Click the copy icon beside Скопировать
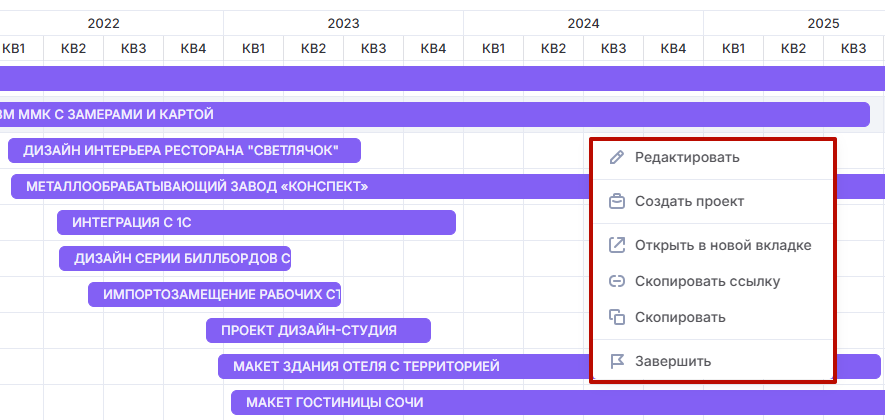The image size is (885, 420). click(617, 317)
